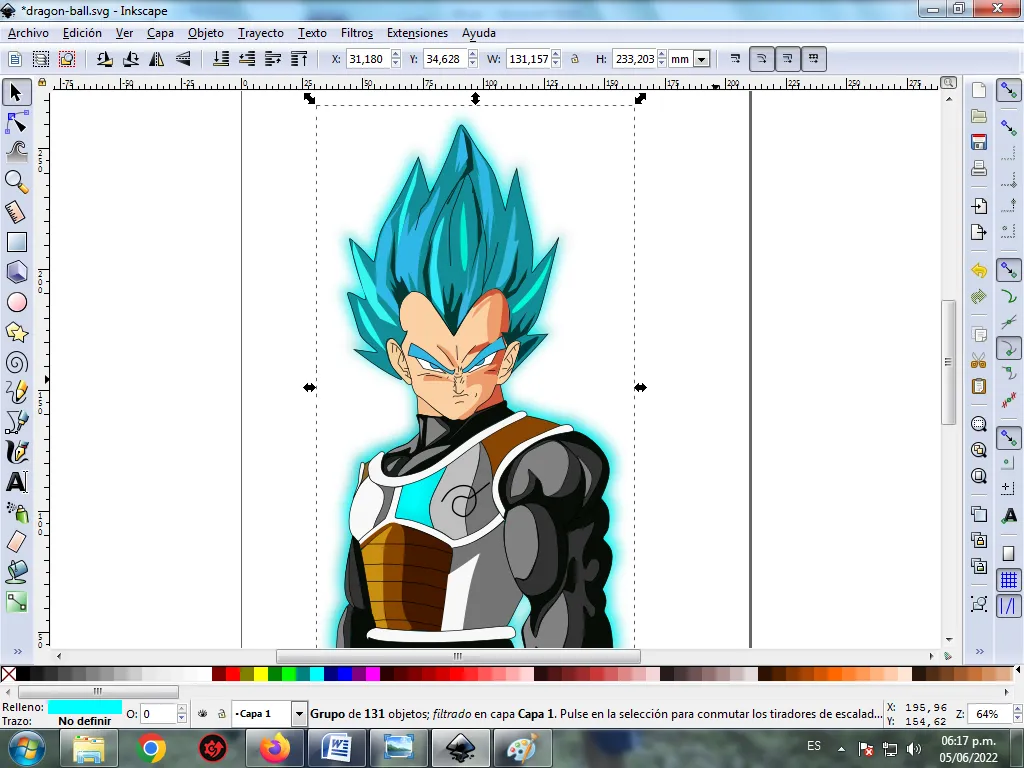The image size is (1024, 768).
Task: Increase the Y position stepper
Action: point(473,54)
